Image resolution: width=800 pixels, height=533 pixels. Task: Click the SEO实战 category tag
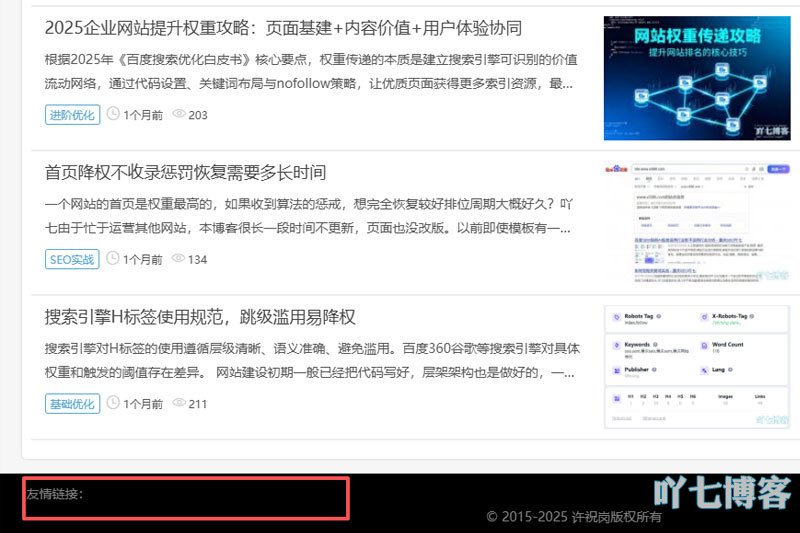(72, 259)
